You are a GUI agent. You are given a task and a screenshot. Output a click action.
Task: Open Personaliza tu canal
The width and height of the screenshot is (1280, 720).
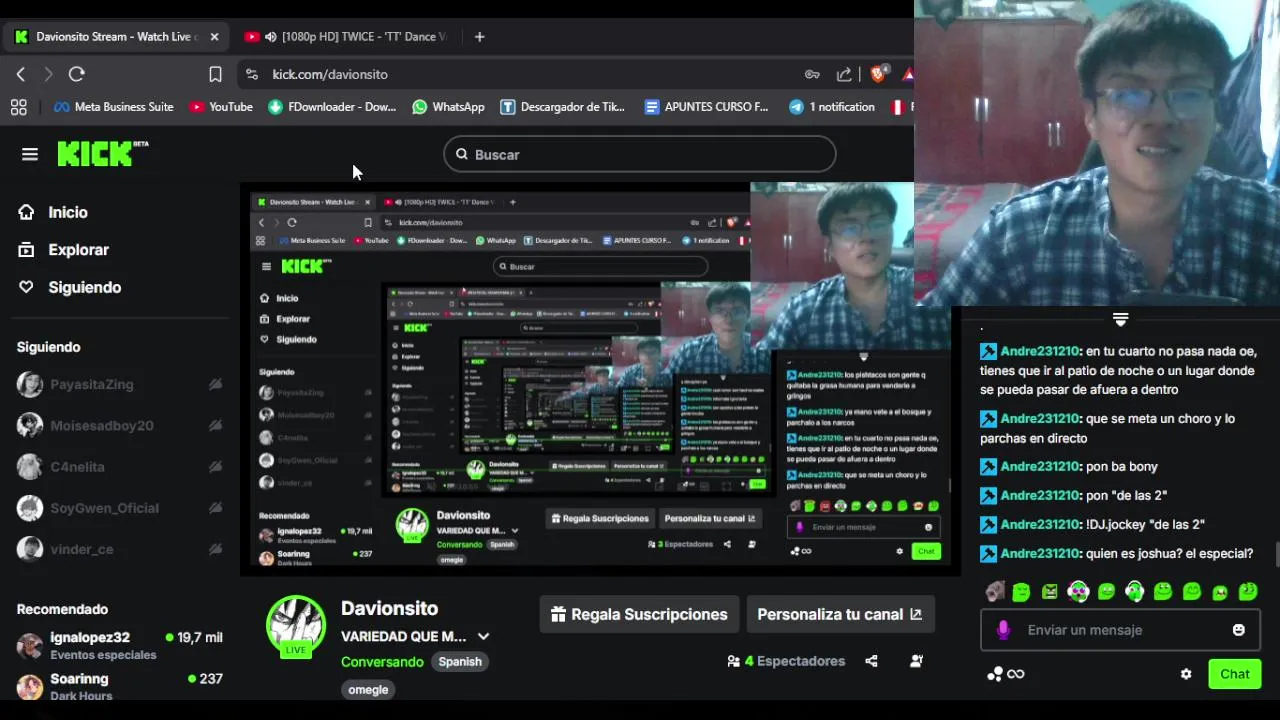pyautogui.click(x=840, y=614)
